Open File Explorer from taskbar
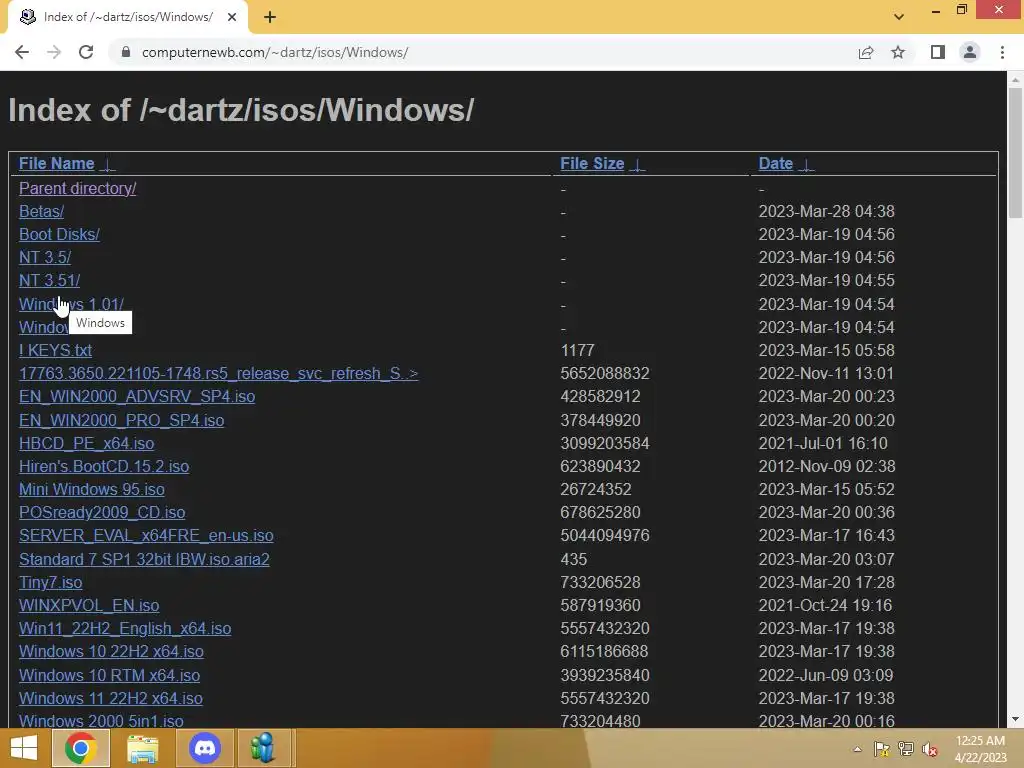The image size is (1024, 768). pyautogui.click(x=142, y=748)
